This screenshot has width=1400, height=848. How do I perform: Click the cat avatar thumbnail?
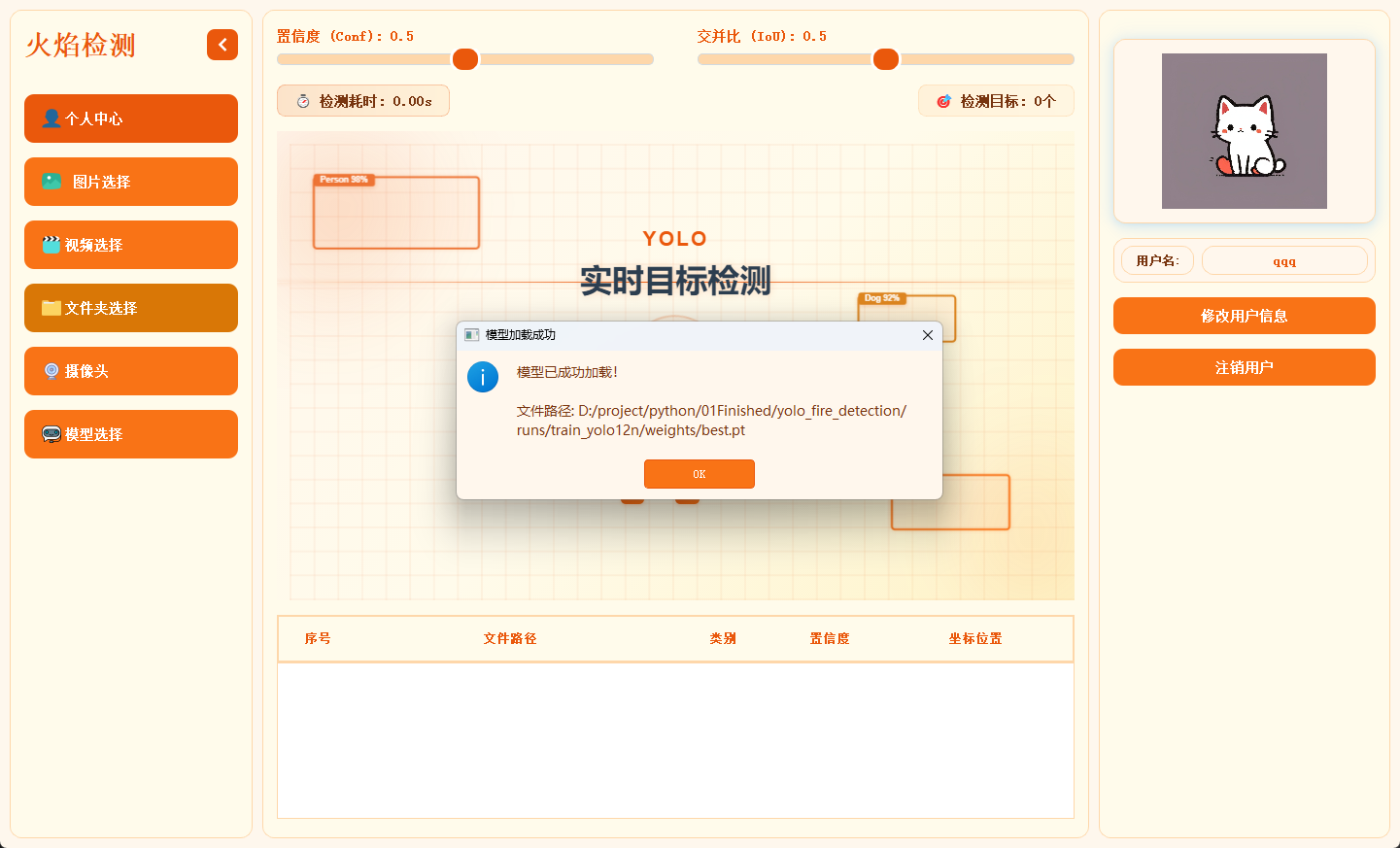pos(1245,131)
